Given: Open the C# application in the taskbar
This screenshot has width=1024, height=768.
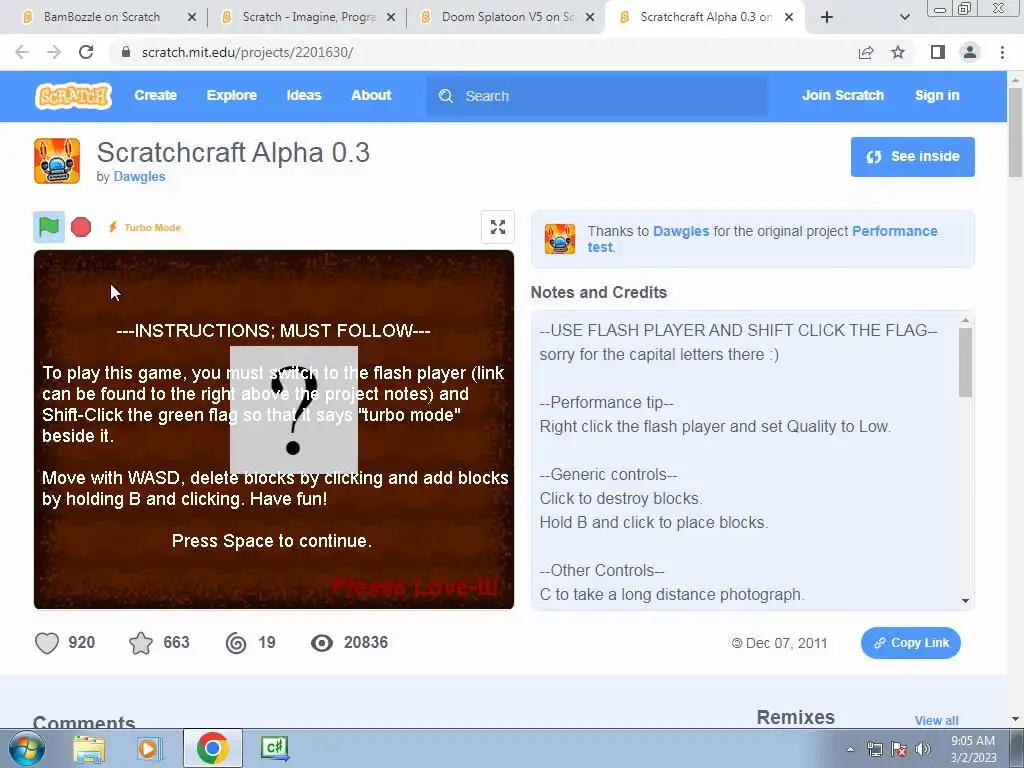Looking at the screenshot, I should pyautogui.click(x=274, y=748).
